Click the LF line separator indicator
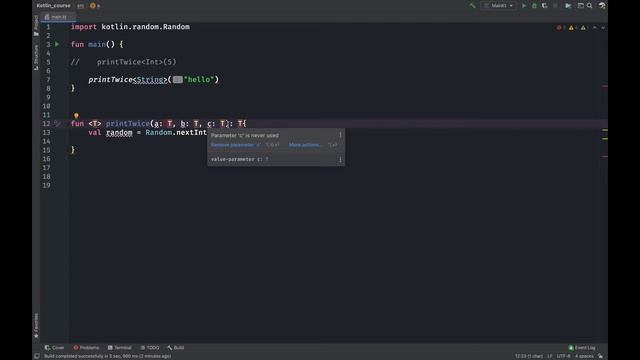Viewport: 640px width, 360px height. click(550, 356)
